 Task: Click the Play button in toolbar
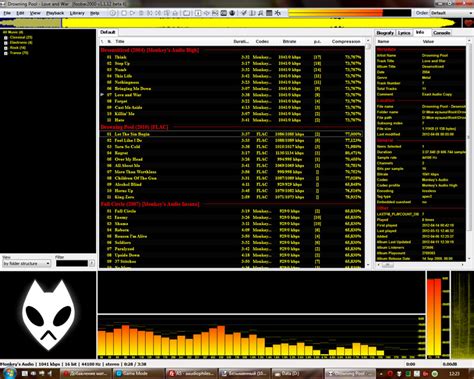pos(133,13)
